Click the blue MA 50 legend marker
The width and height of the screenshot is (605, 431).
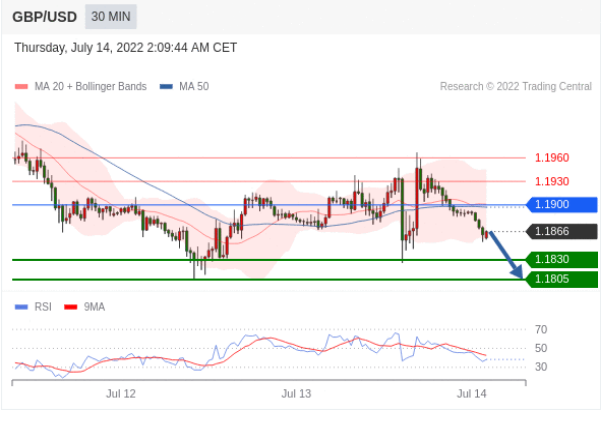click(x=166, y=87)
